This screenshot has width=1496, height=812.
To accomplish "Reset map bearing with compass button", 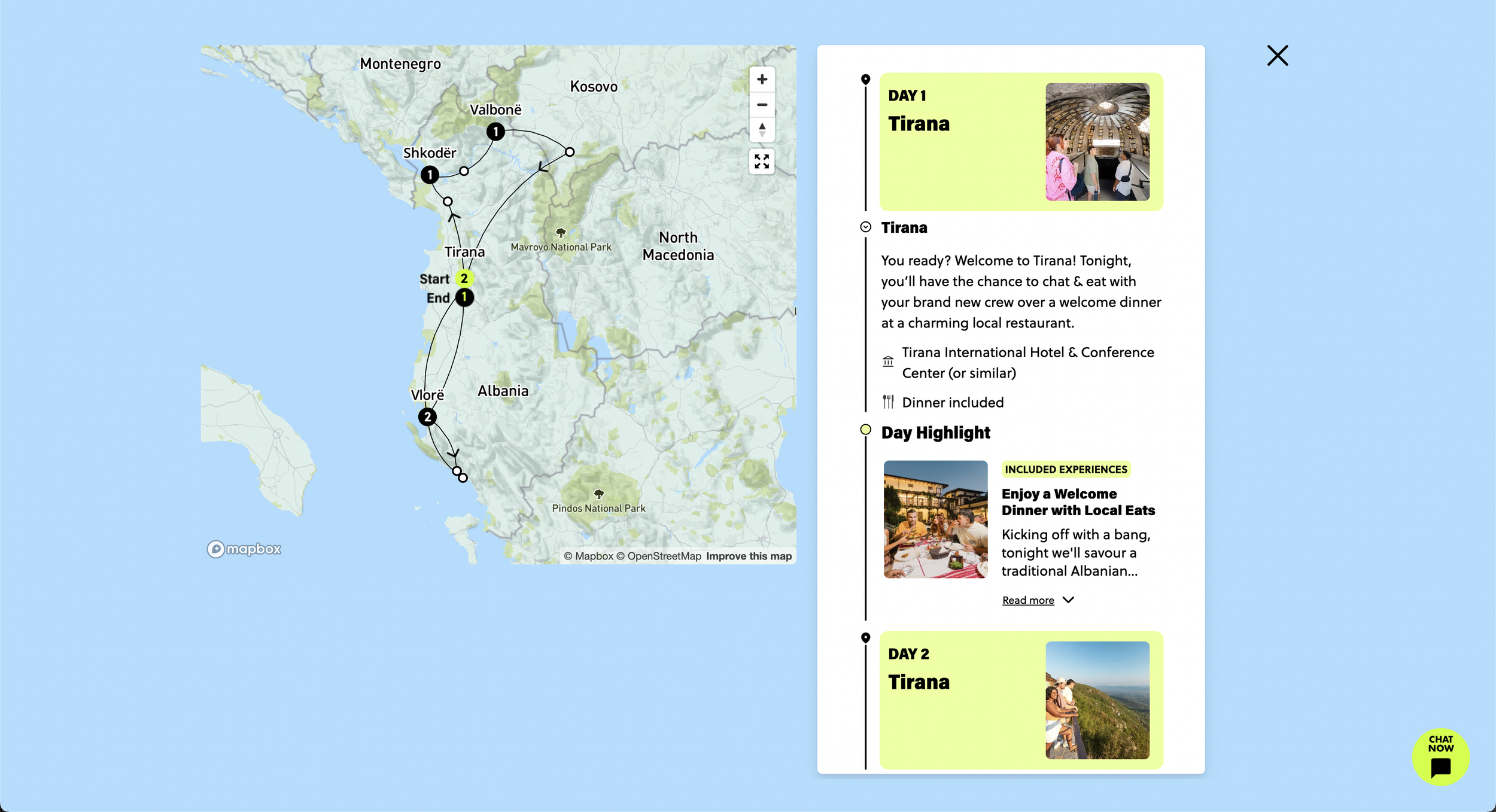I will [762, 129].
